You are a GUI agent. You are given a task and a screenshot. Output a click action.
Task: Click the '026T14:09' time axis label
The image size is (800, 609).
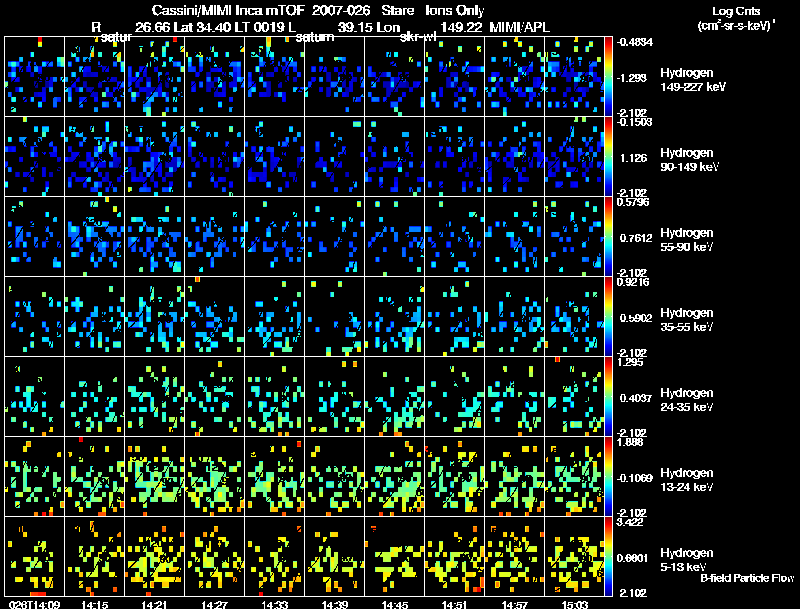click(34, 604)
